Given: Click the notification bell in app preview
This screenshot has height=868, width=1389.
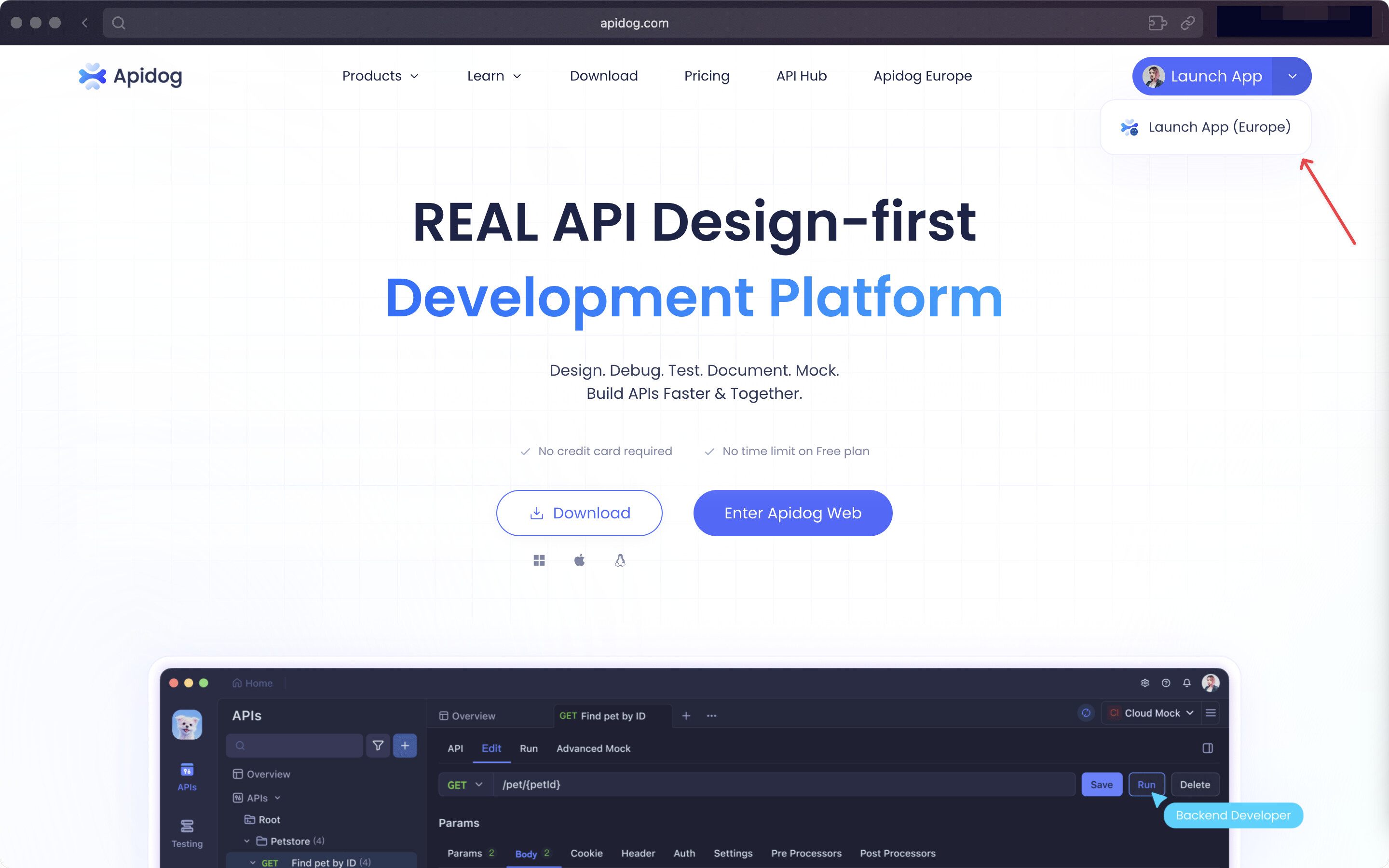Looking at the screenshot, I should click(1186, 682).
